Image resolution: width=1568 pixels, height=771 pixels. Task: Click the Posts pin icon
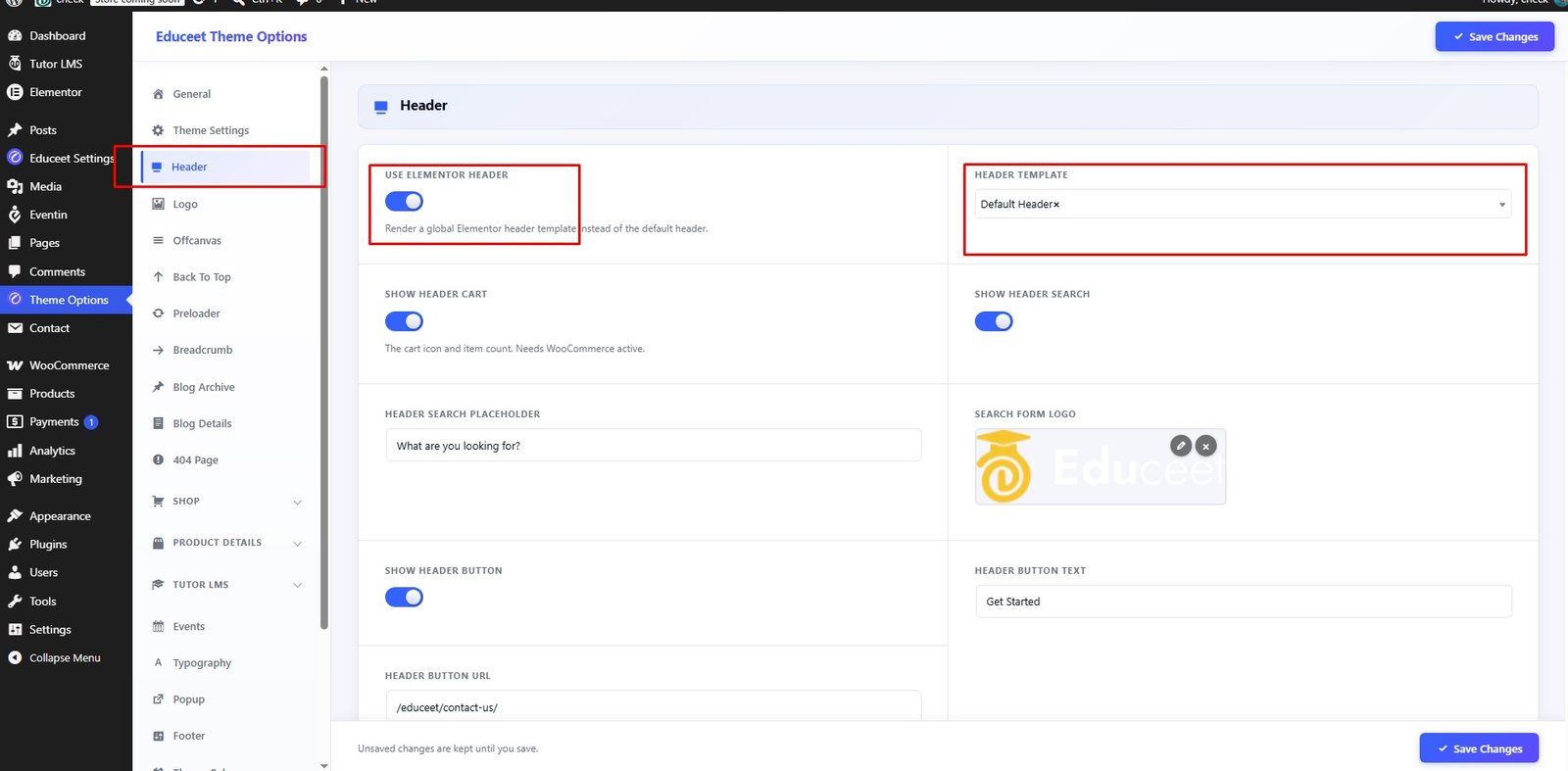click(x=15, y=129)
